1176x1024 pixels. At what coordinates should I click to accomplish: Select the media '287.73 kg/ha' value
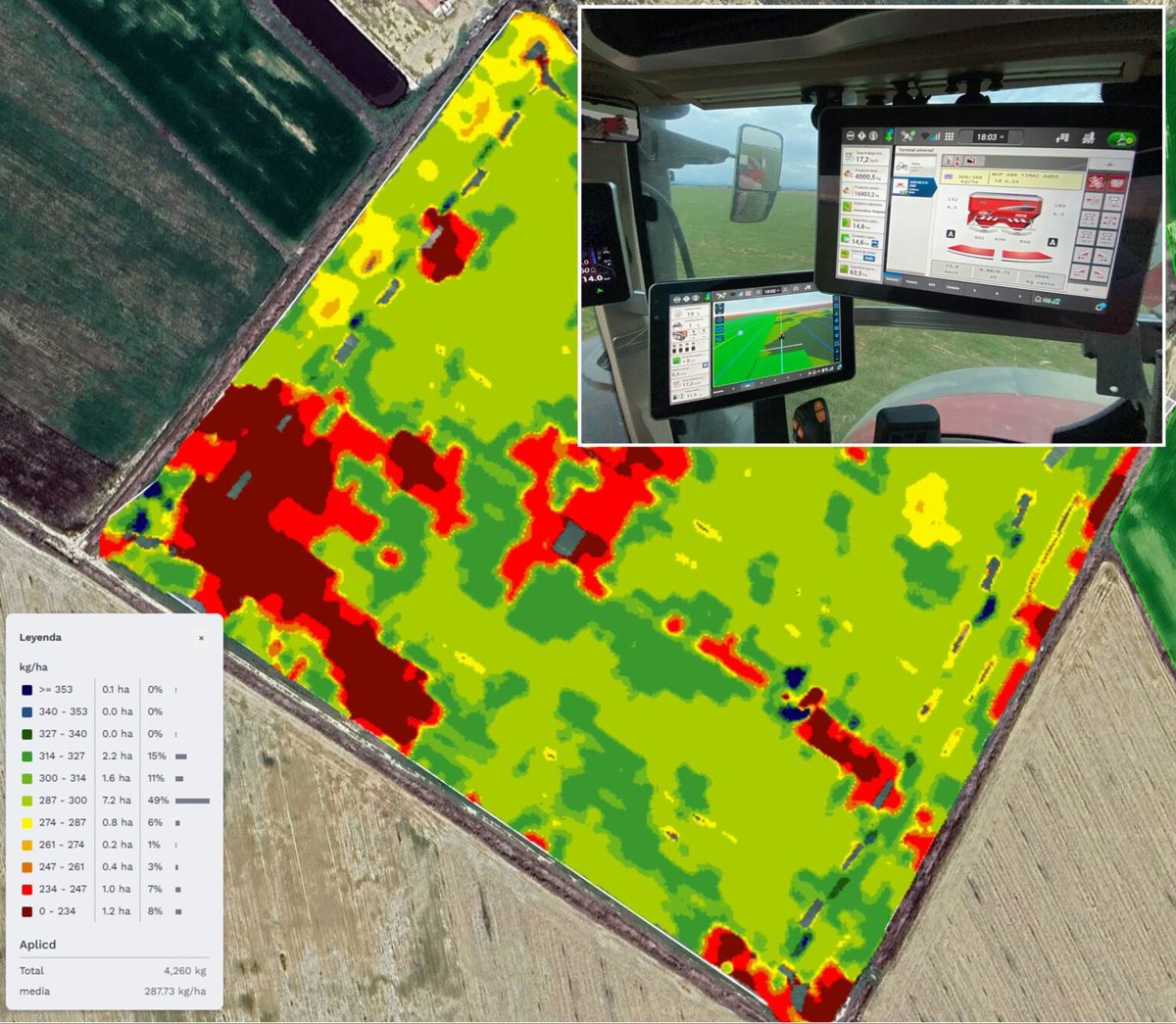tap(175, 992)
